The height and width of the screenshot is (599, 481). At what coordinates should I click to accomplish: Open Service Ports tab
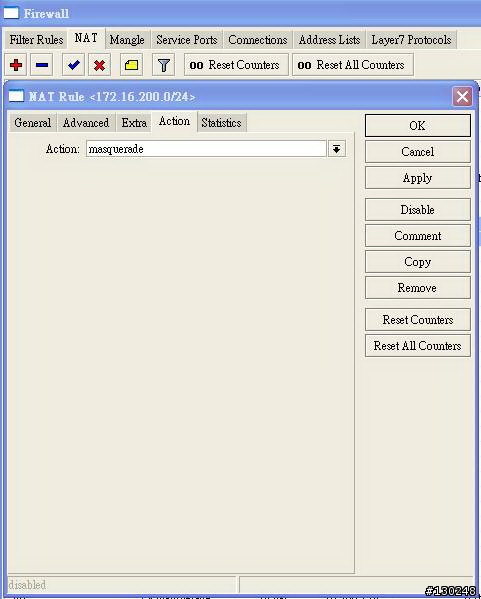coord(187,40)
